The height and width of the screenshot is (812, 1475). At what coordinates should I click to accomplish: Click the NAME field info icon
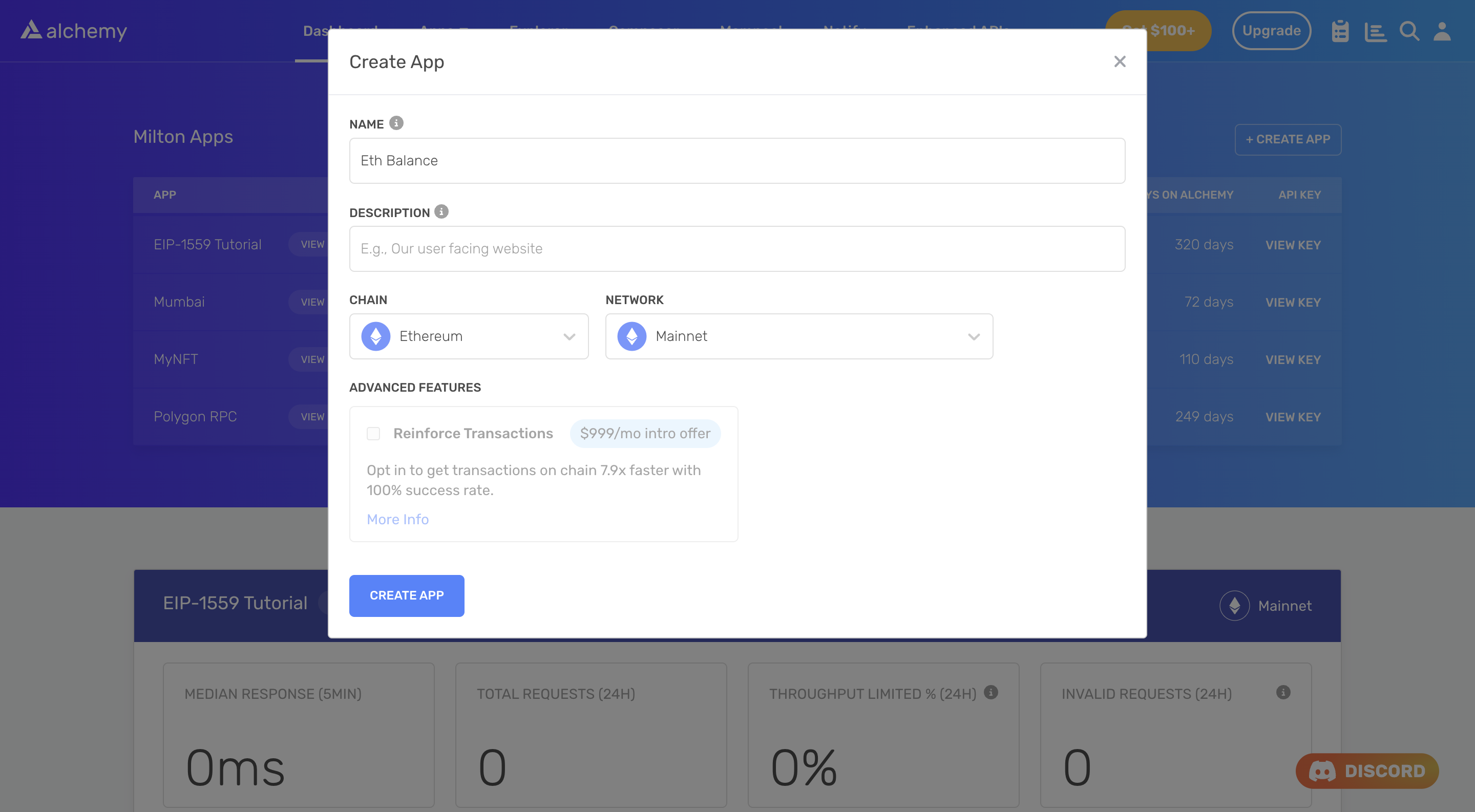(x=396, y=123)
